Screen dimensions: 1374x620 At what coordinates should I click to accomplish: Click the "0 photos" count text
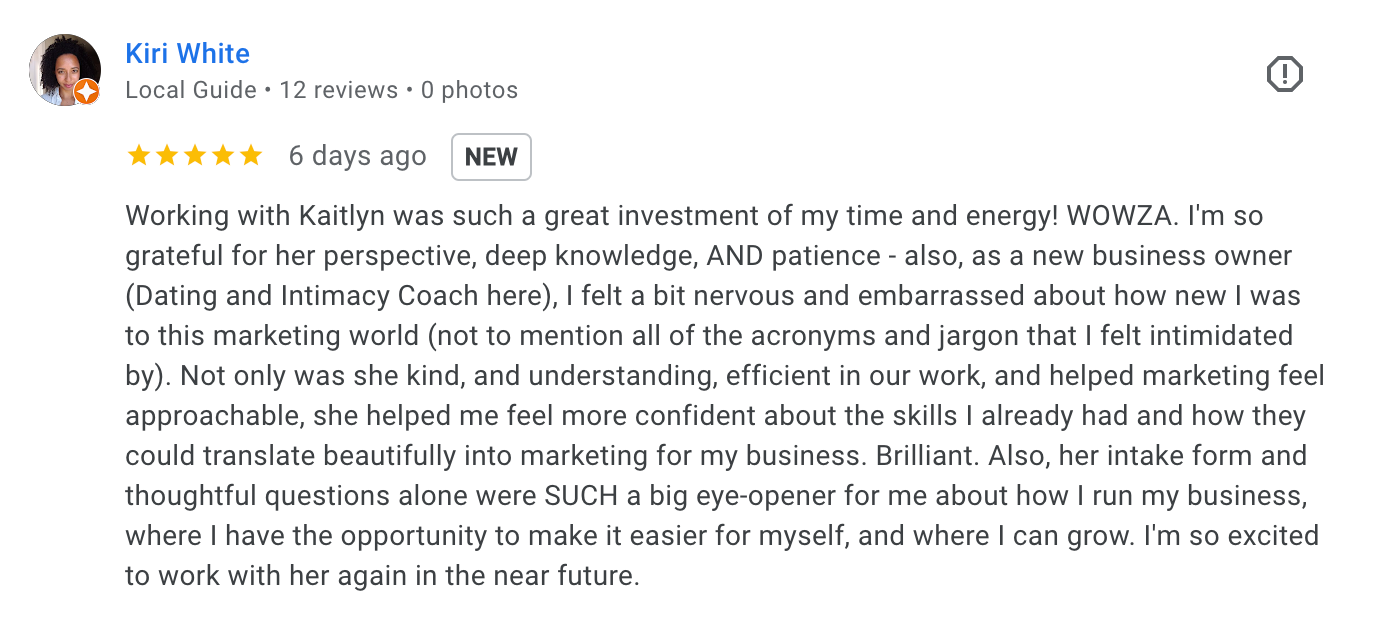click(469, 90)
